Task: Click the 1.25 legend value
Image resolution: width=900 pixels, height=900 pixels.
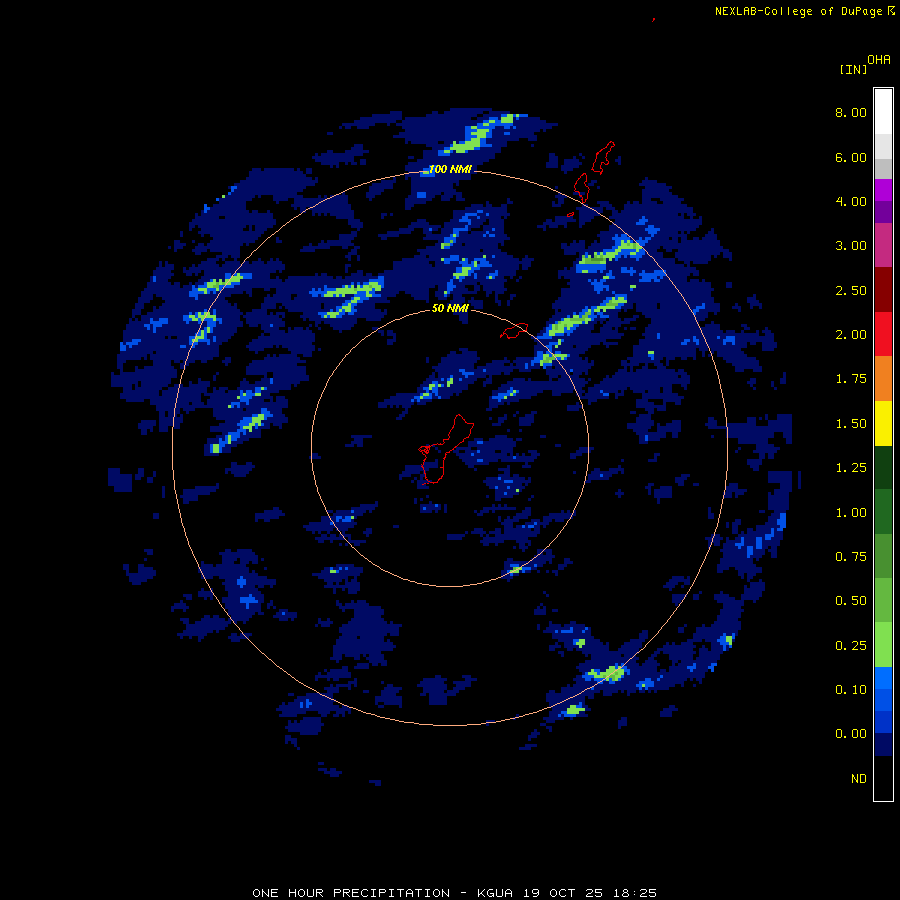Action: pyautogui.click(x=851, y=468)
